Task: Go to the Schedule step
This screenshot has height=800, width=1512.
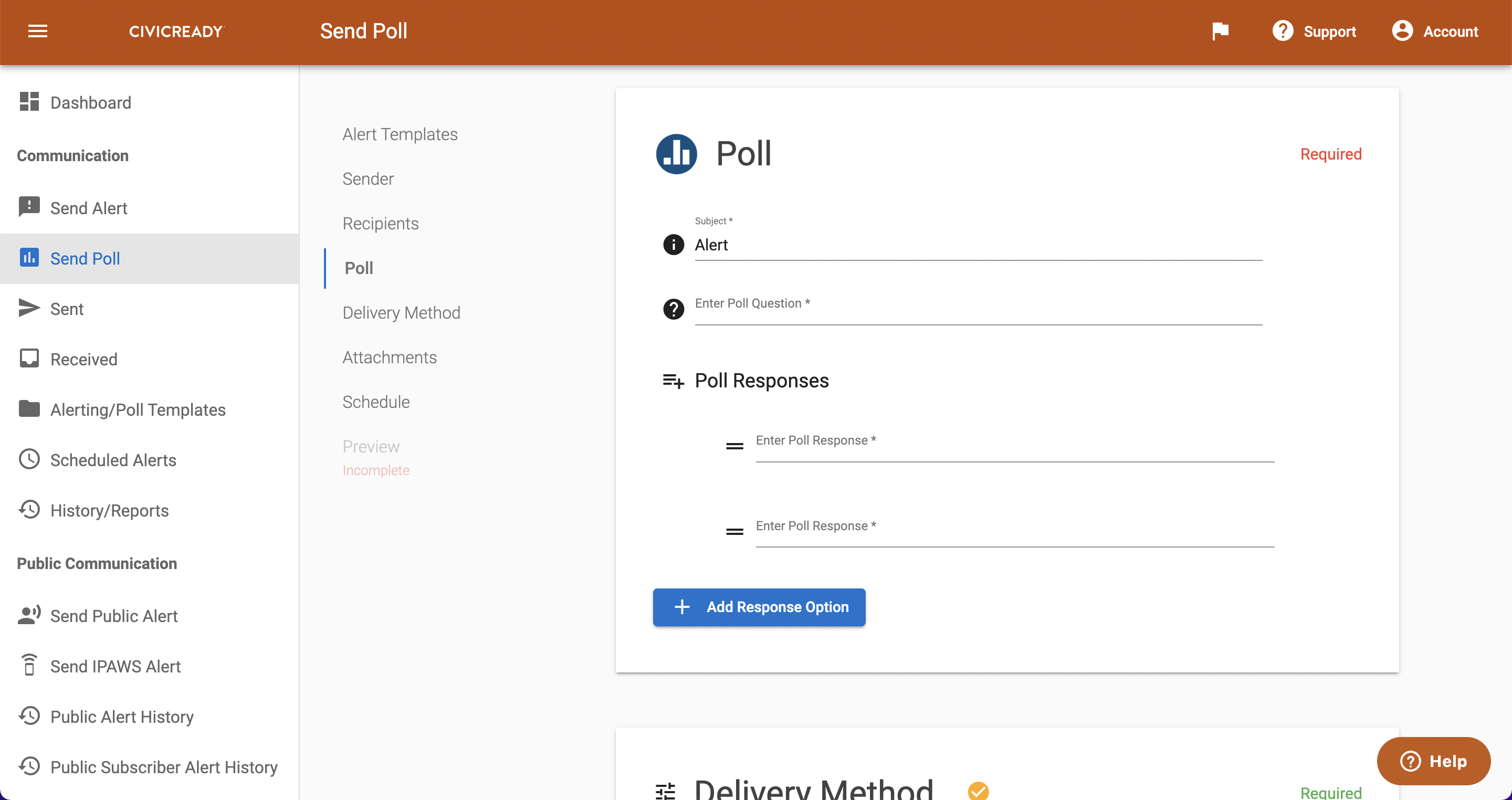Action: pos(376,402)
